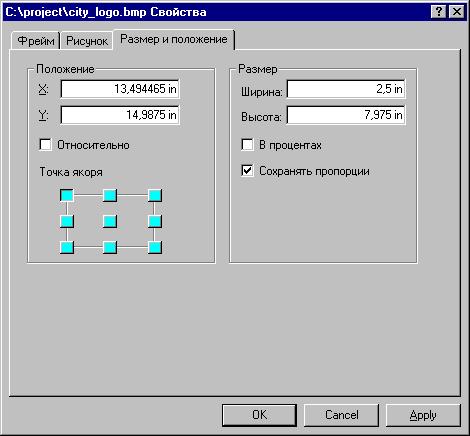Select the bottom-left anchor point
The image size is (470, 436).
click(67, 248)
